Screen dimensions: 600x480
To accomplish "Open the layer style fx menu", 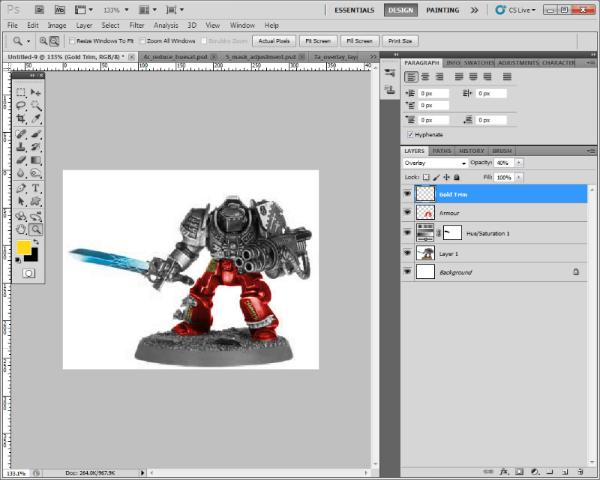I will point(506,470).
